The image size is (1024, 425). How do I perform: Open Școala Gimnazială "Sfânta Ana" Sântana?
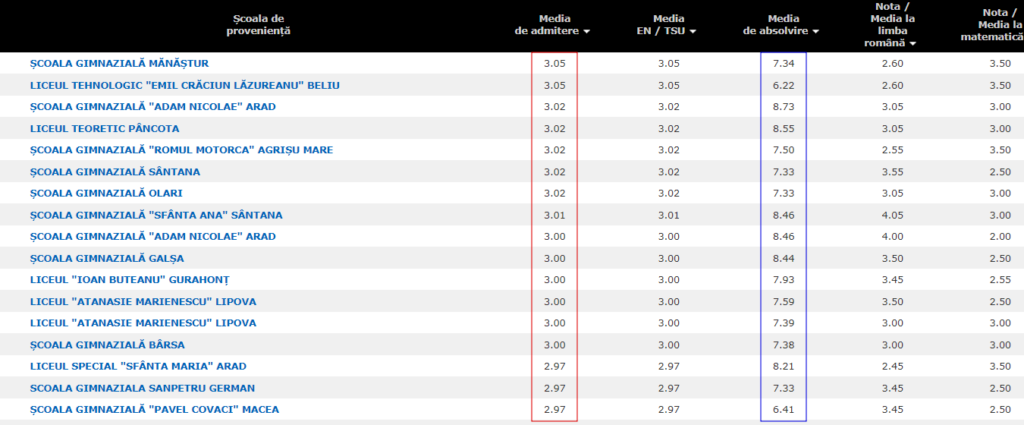[x=156, y=215]
